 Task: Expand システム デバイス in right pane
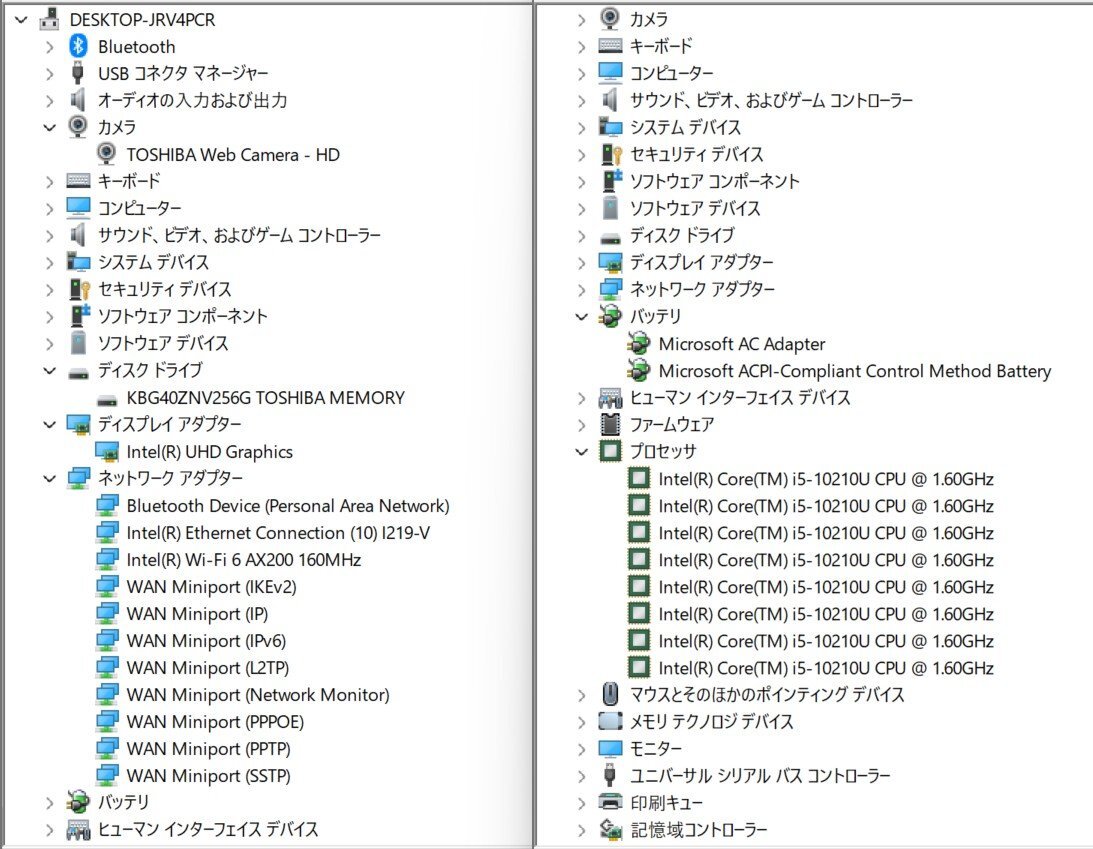[581, 128]
